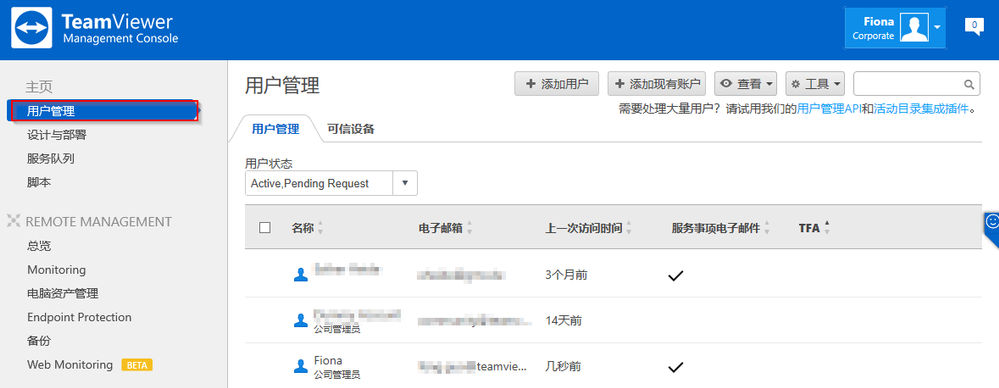Open the feedback smiley icon
This screenshot has height=388, width=999.
pyautogui.click(x=992, y=222)
